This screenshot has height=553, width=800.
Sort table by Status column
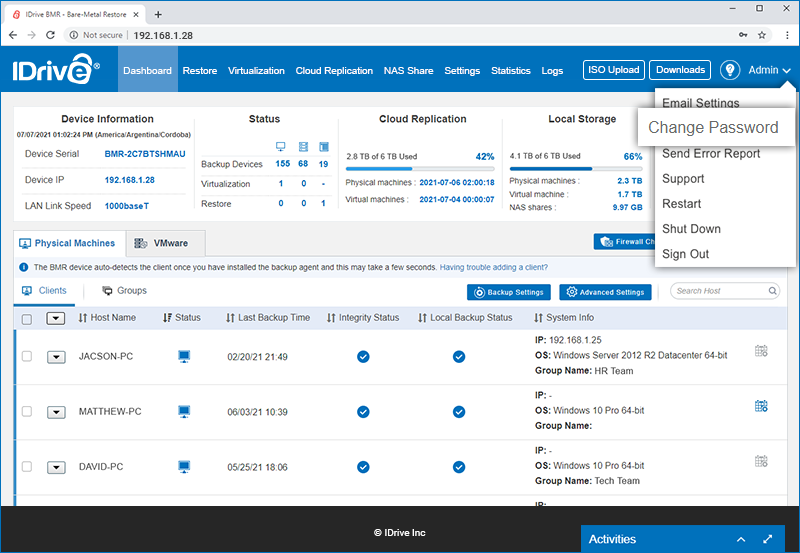tap(182, 317)
